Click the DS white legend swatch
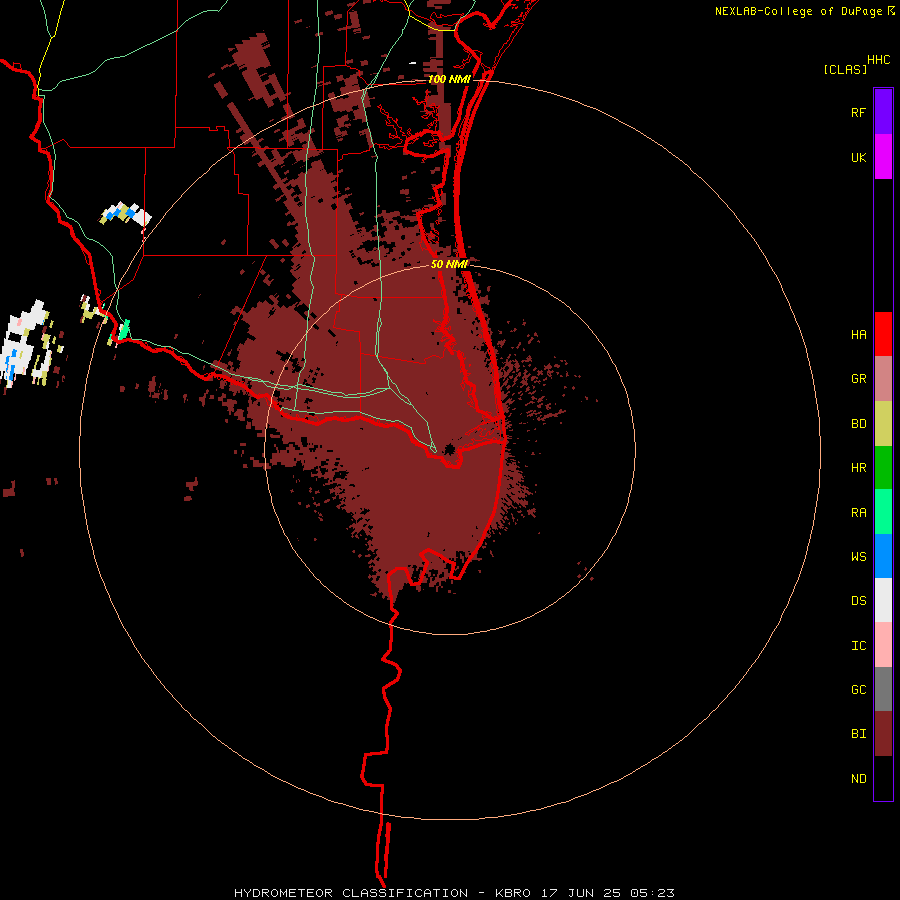The image size is (900, 900). point(883,600)
